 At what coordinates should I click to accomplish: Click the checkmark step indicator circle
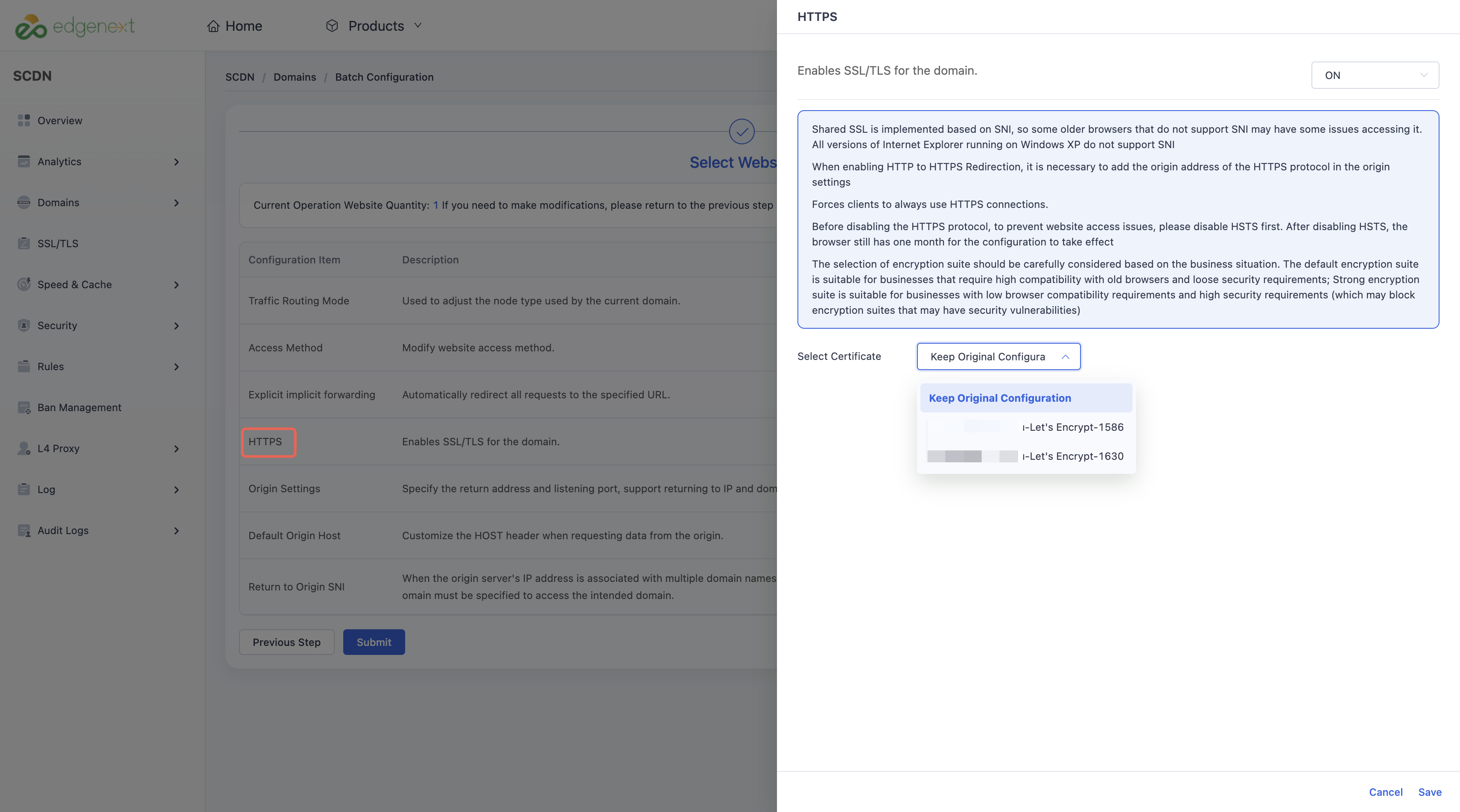click(x=742, y=132)
